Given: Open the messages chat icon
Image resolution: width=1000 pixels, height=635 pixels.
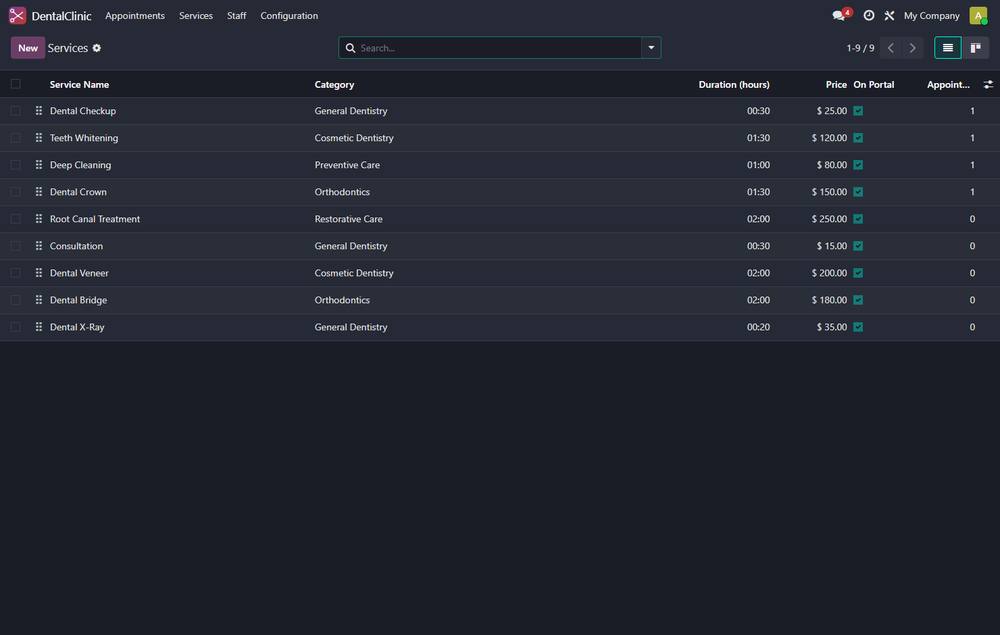Looking at the screenshot, I should pyautogui.click(x=839, y=15).
